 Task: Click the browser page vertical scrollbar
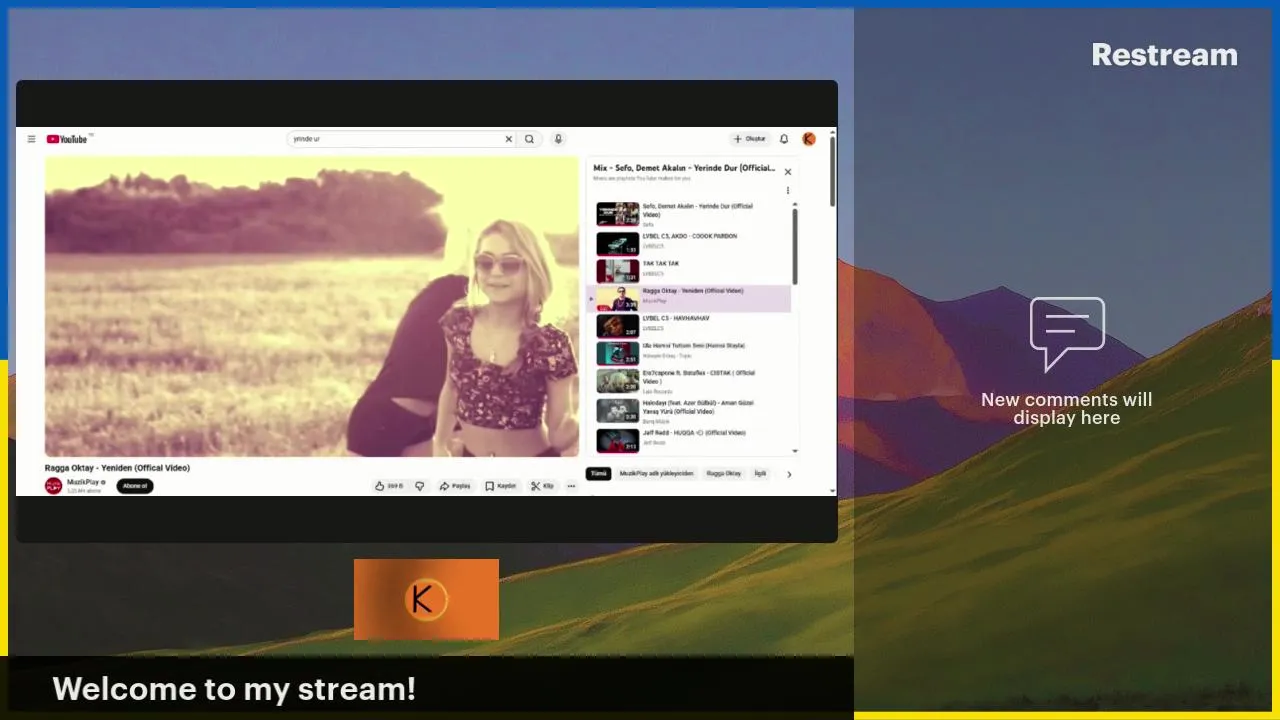click(x=832, y=170)
